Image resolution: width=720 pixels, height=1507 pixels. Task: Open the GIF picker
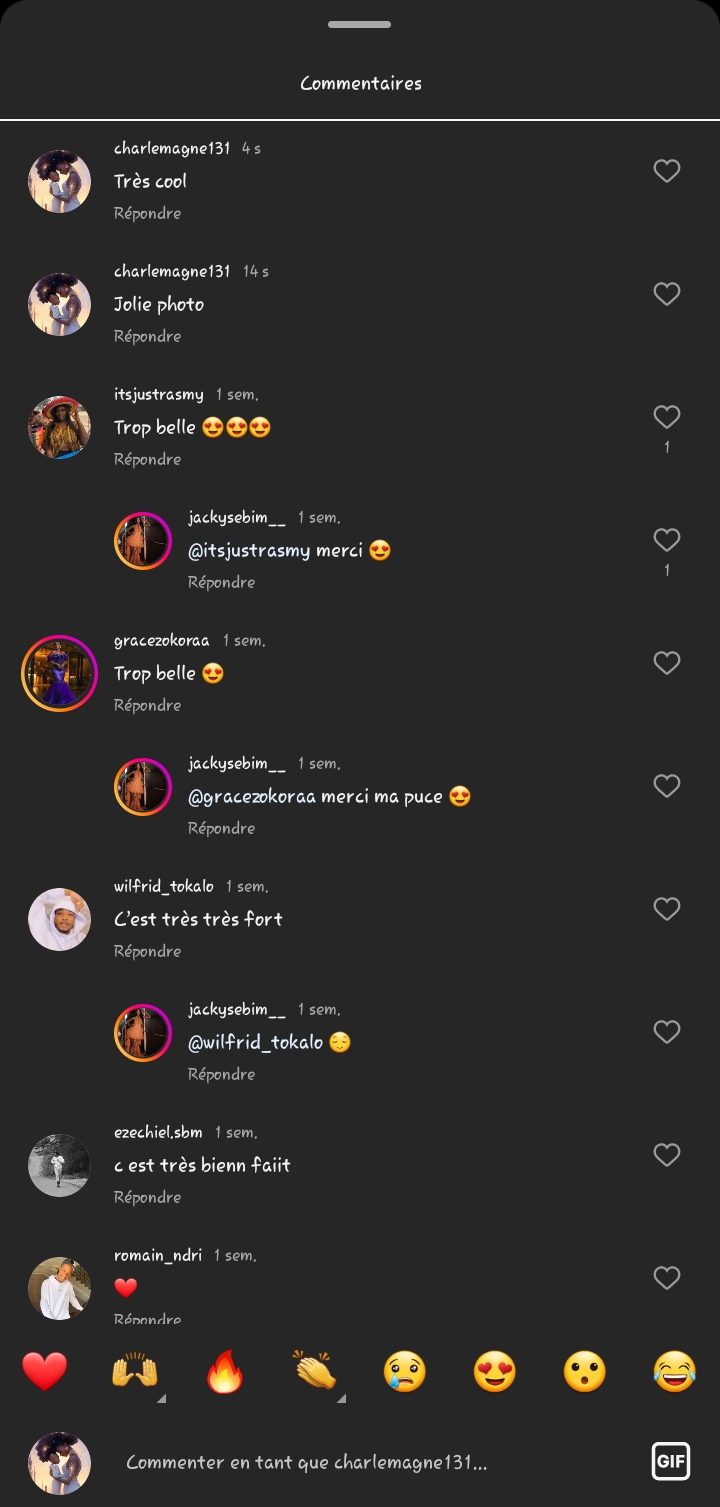(x=670, y=1462)
